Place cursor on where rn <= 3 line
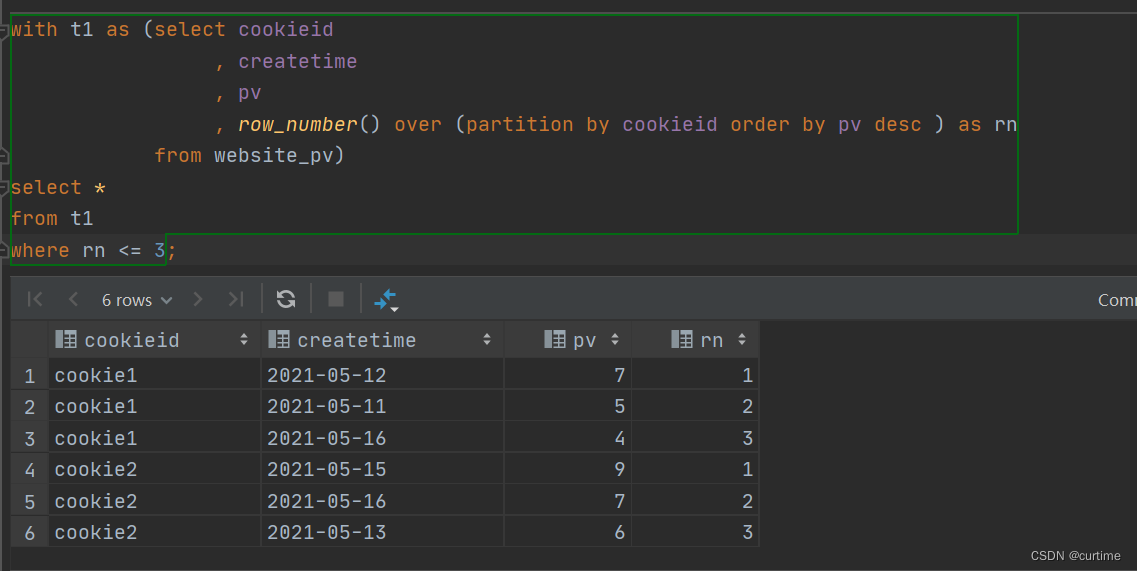This screenshot has width=1137, height=571. click(x=93, y=251)
